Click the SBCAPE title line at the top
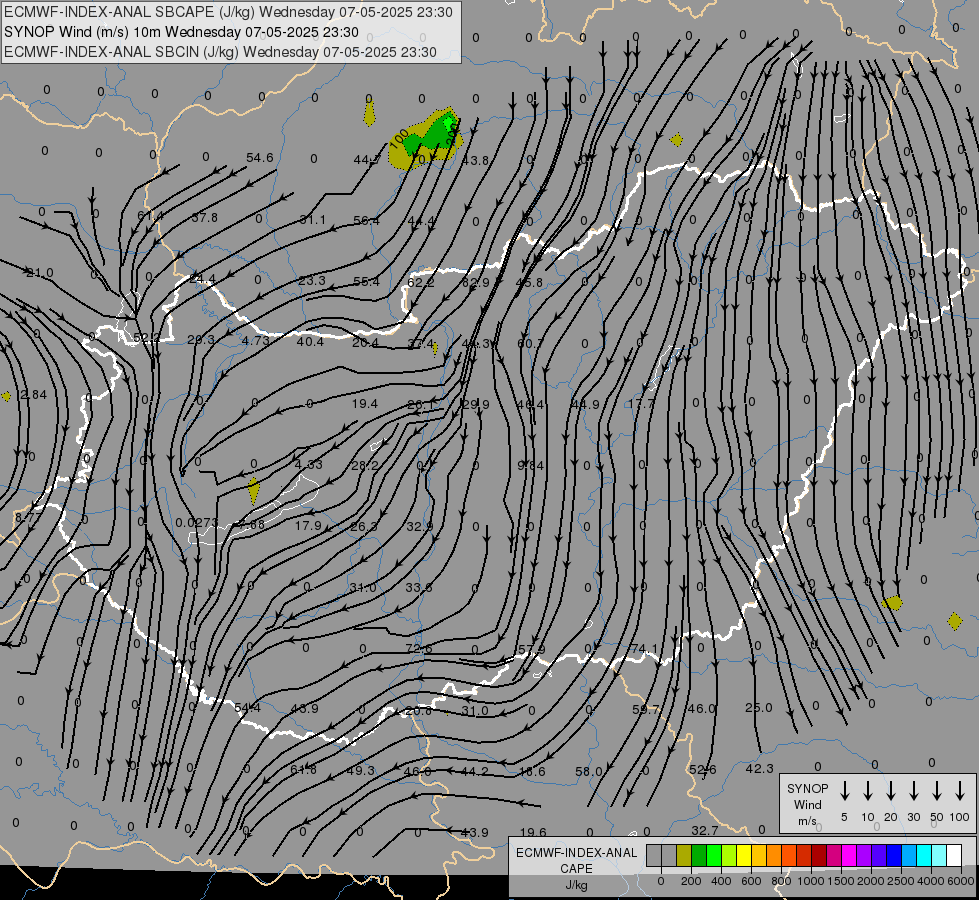 click(228, 12)
